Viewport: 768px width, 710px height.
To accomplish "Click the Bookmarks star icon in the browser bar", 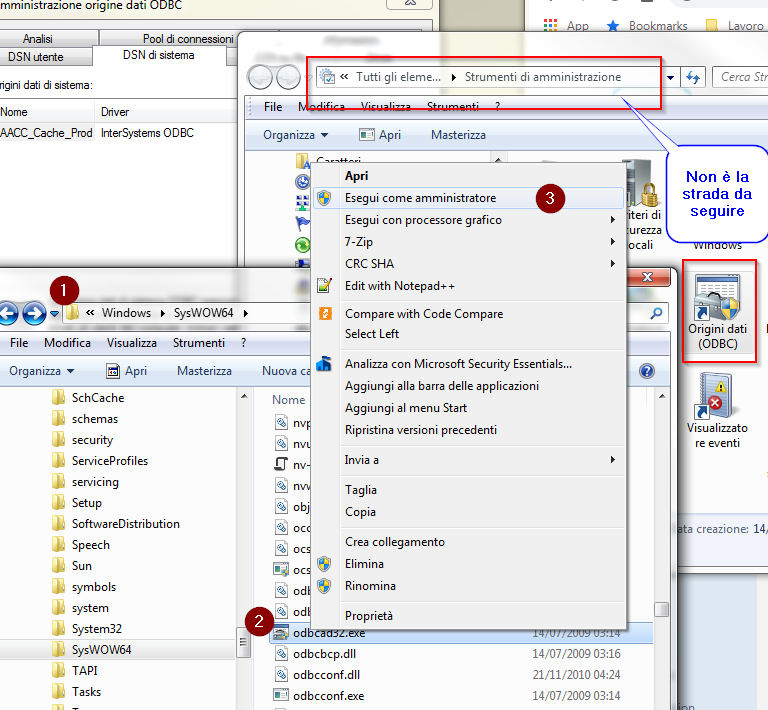I will [x=613, y=25].
